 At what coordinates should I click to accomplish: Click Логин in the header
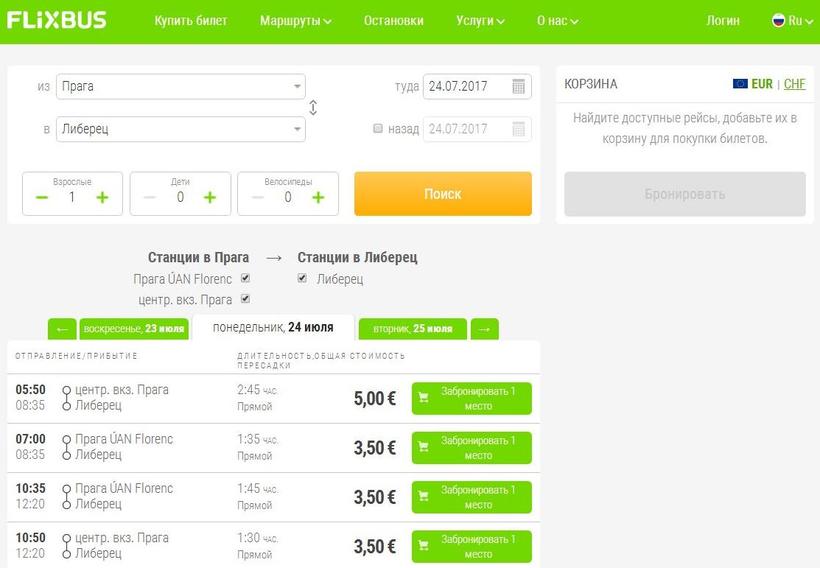(x=723, y=21)
